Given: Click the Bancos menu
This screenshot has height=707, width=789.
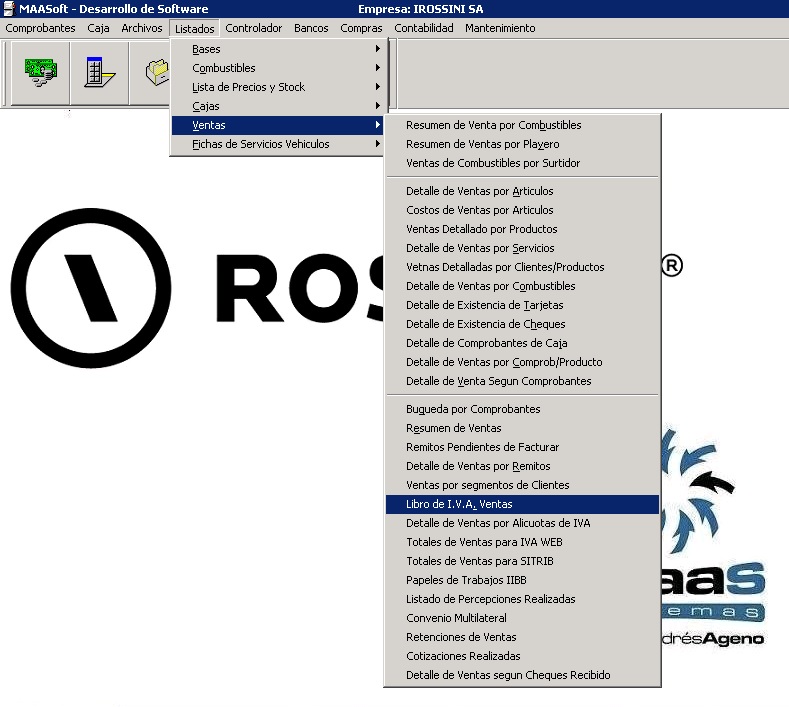Looking at the screenshot, I should click(311, 28).
